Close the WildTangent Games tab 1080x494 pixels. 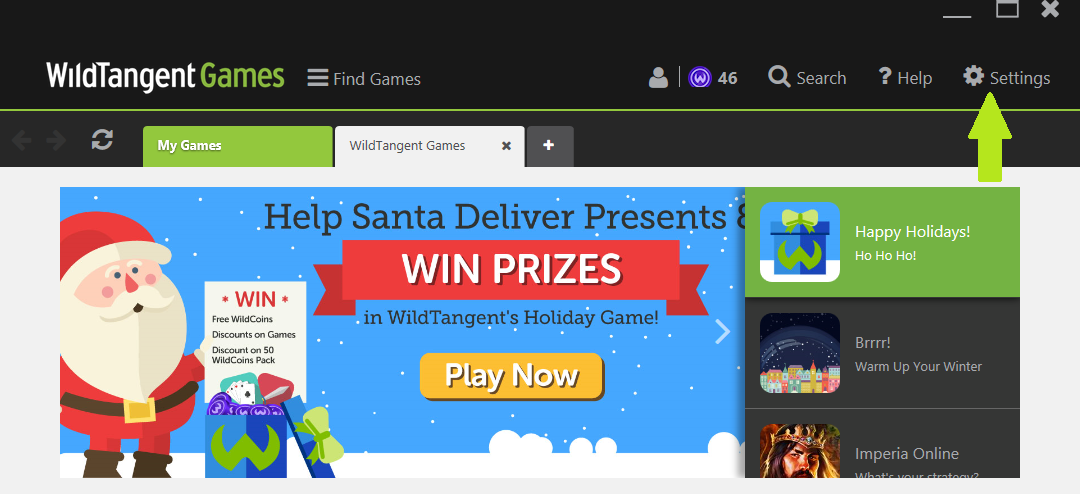pyautogui.click(x=506, y=146)
